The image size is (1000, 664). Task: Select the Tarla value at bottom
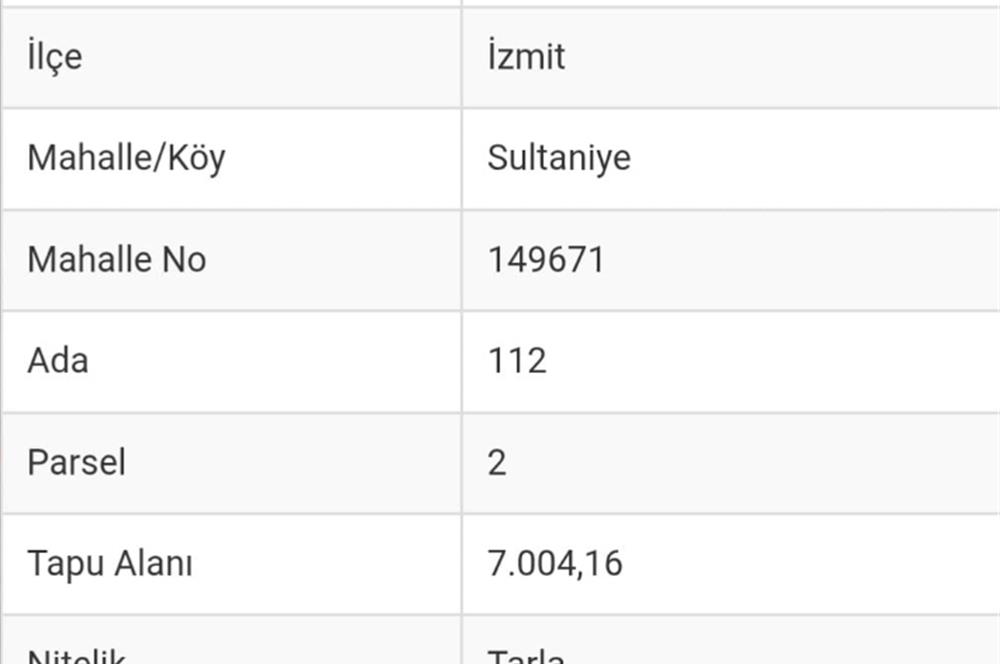tap(525, 656)
